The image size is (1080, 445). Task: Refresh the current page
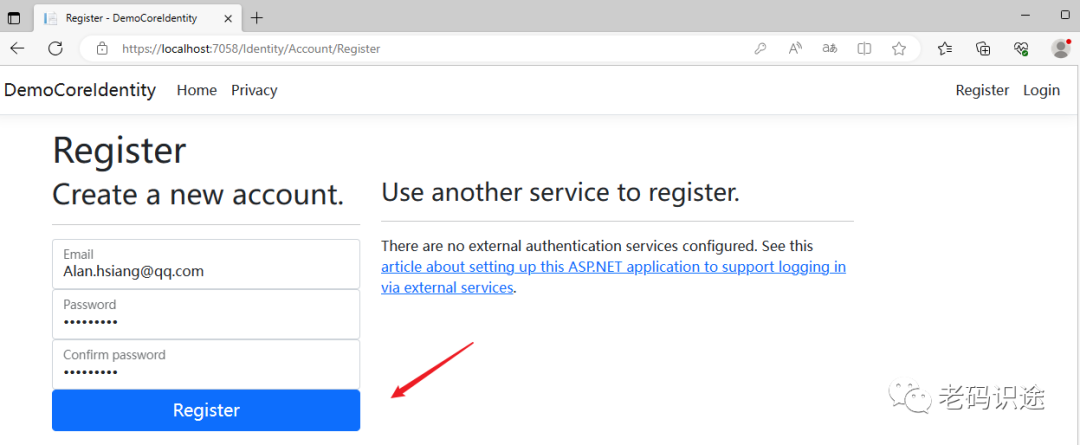pyautogui.click(x=56, y=48)
